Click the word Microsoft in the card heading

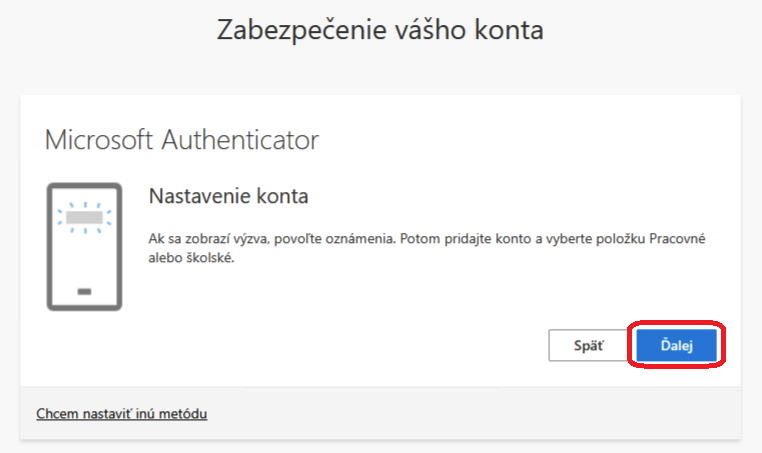[x=99, y=140]
